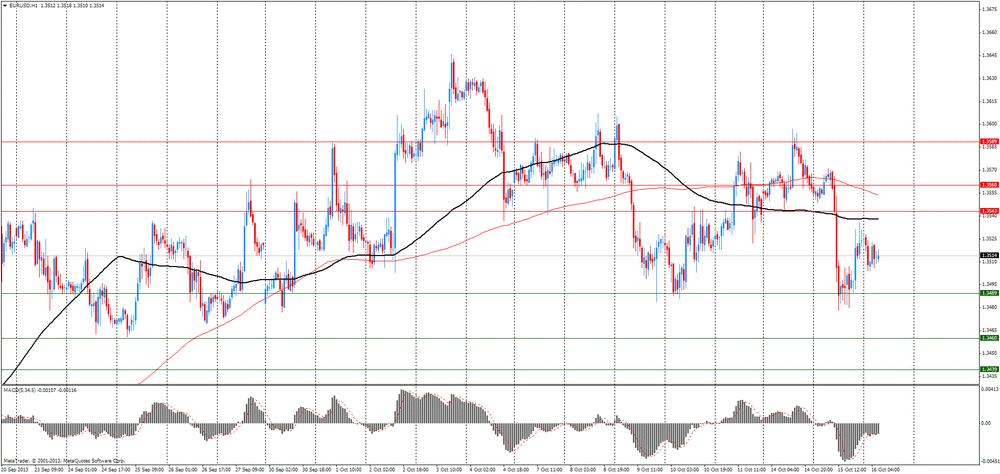Click the green 1.3439 support price label

coord(989,369)
